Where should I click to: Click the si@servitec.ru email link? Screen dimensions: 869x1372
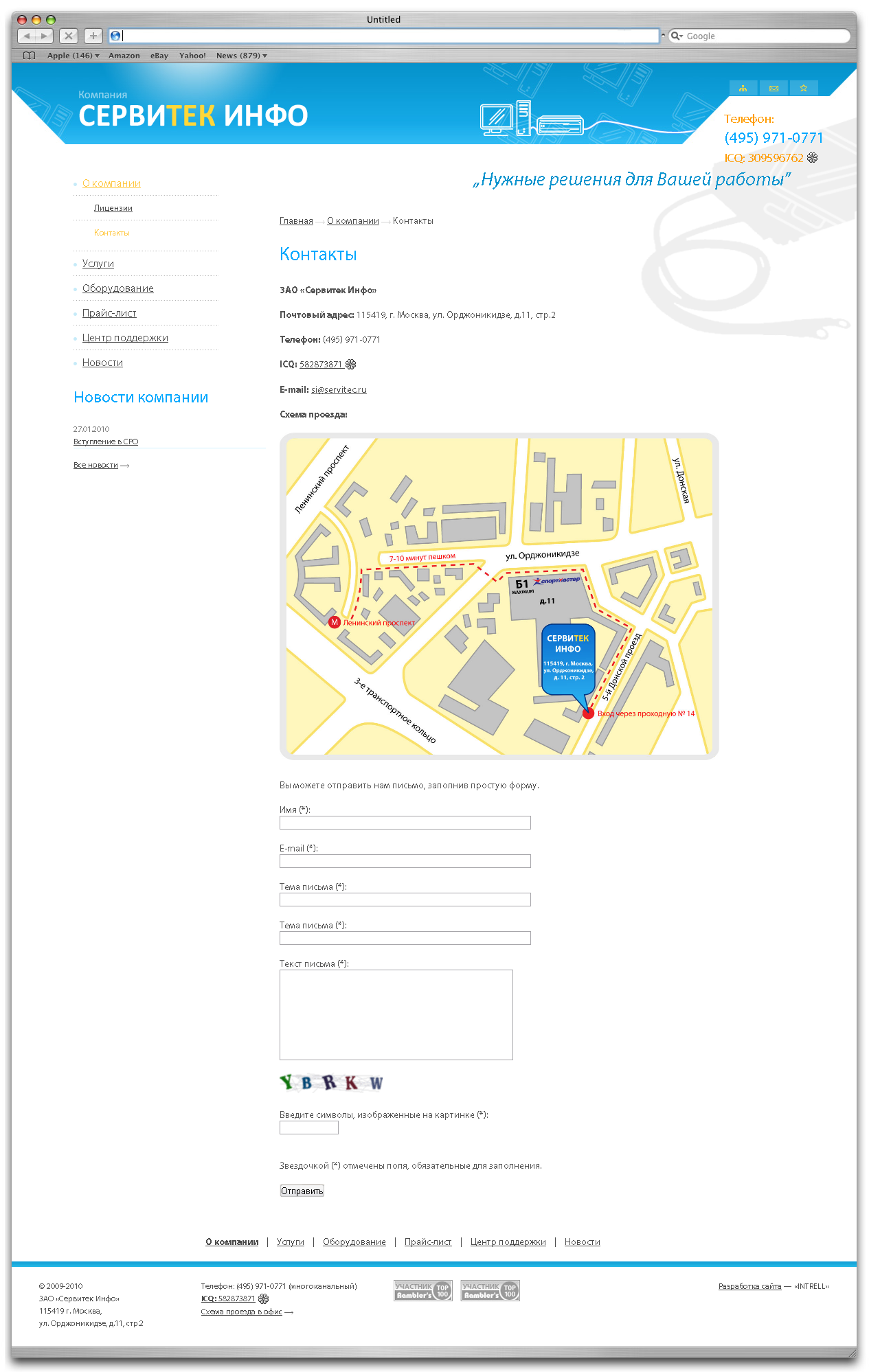[339, 390]
